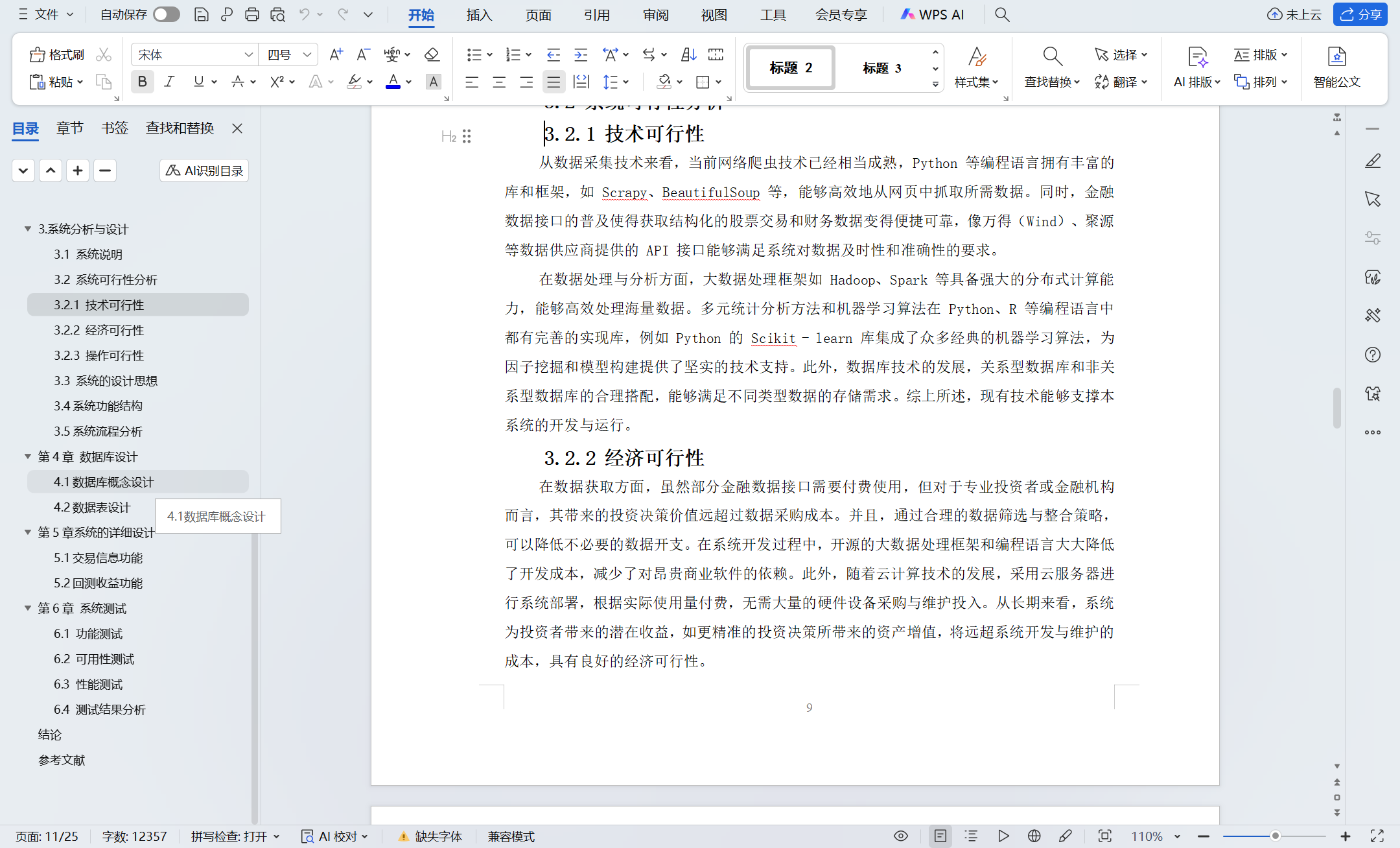1400x848 pixels.
Task: Click the eye protection mode icon in status bar
Action: (901, 836)
